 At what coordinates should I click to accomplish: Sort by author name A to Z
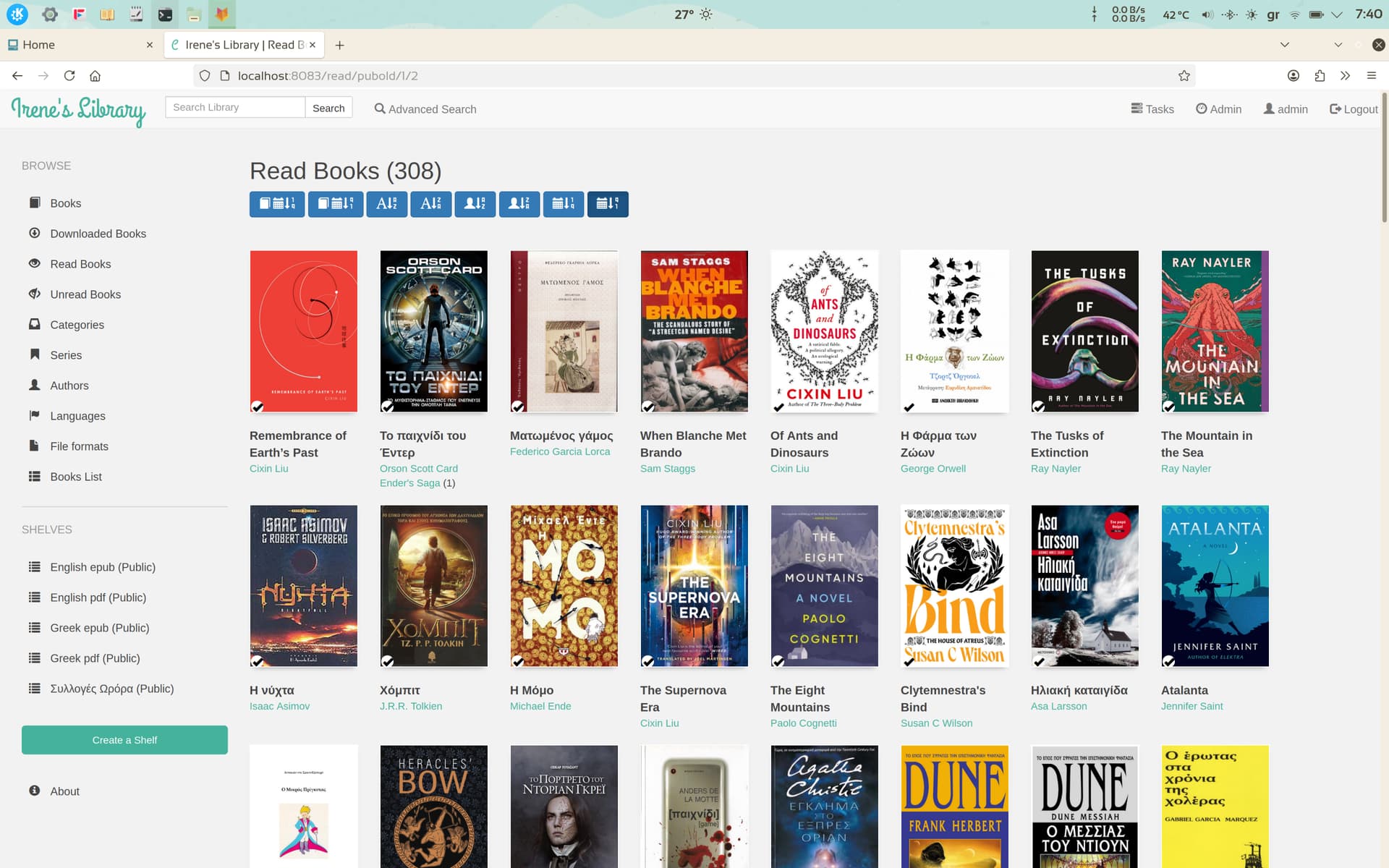tap(475, 204)
